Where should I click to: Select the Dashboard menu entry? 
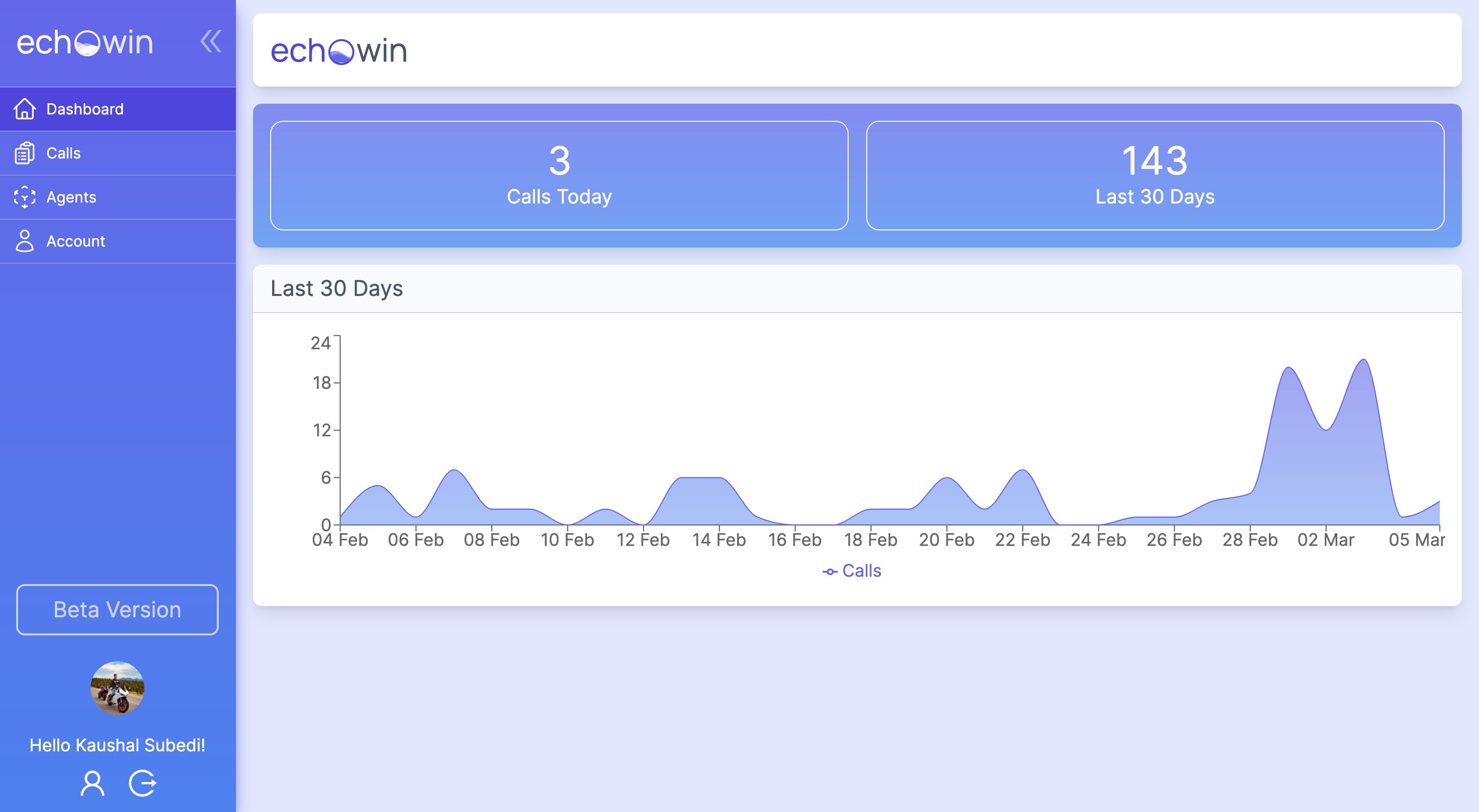(x=85, y=109)
